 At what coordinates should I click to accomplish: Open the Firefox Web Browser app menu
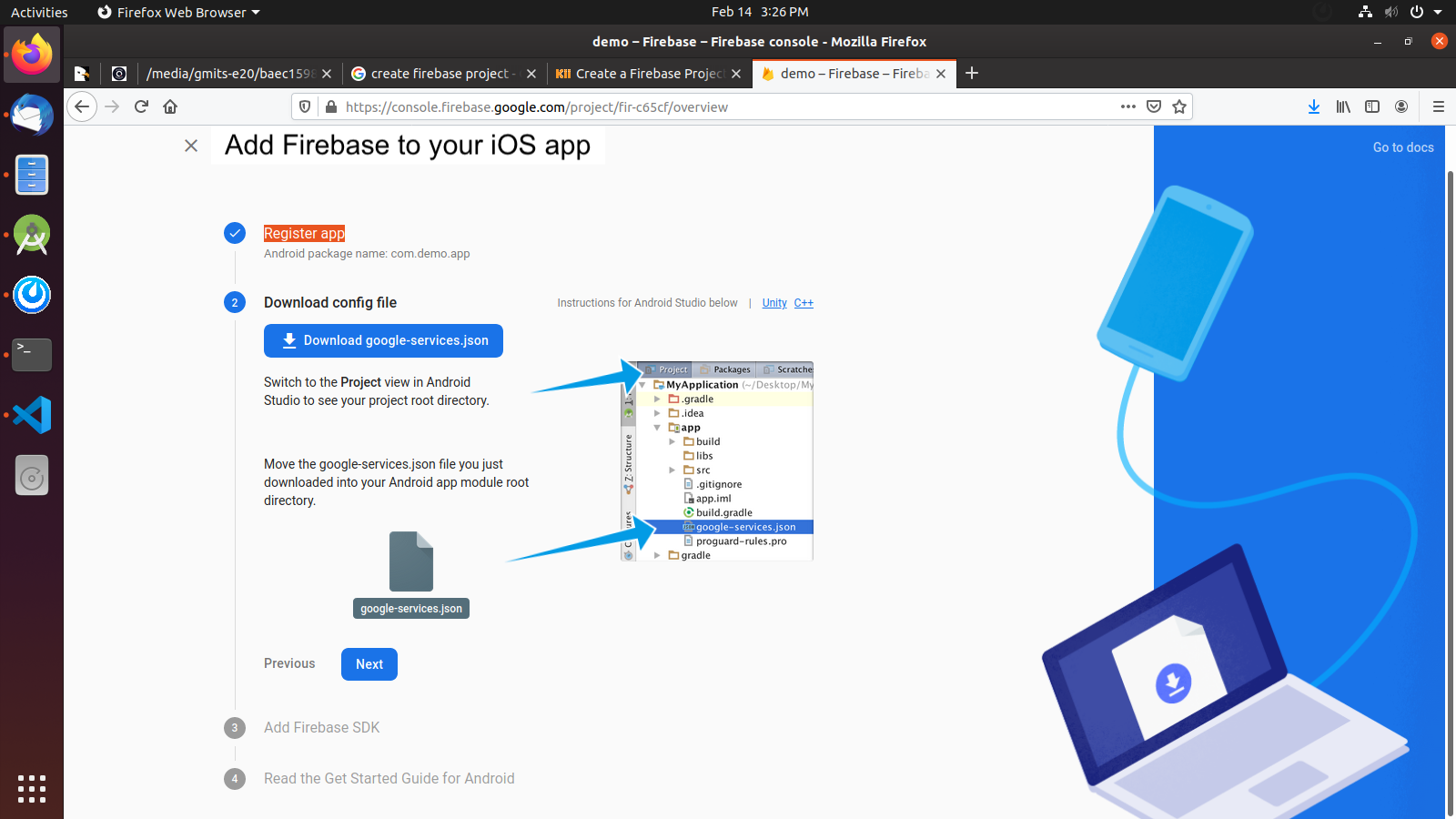click(x=178, y=12)
